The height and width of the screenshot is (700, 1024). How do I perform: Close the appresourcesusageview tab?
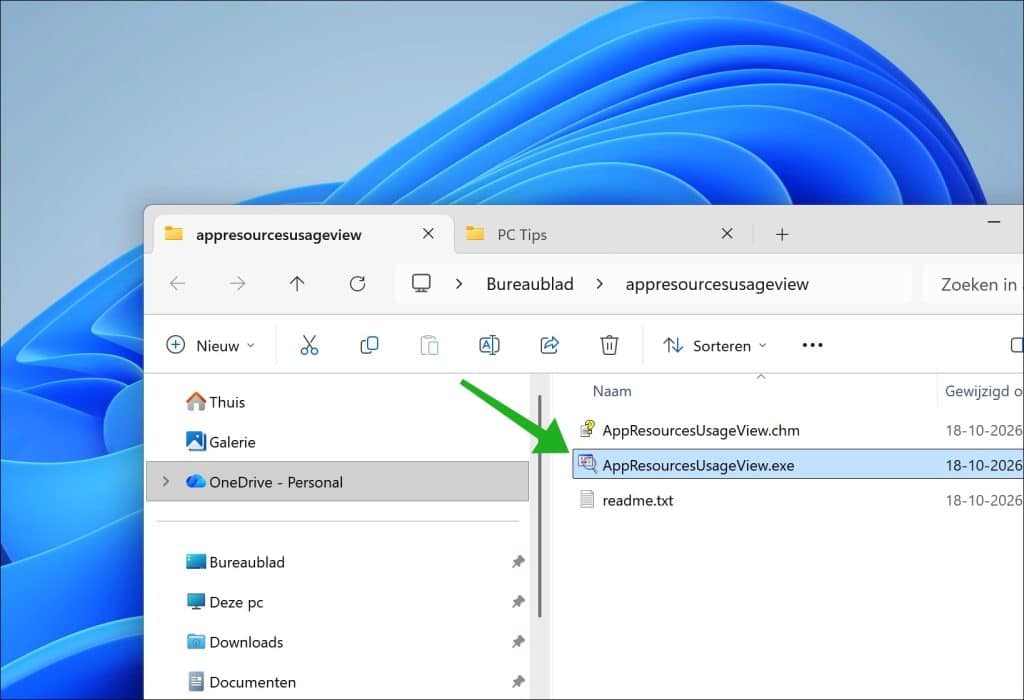click(428, 233)
